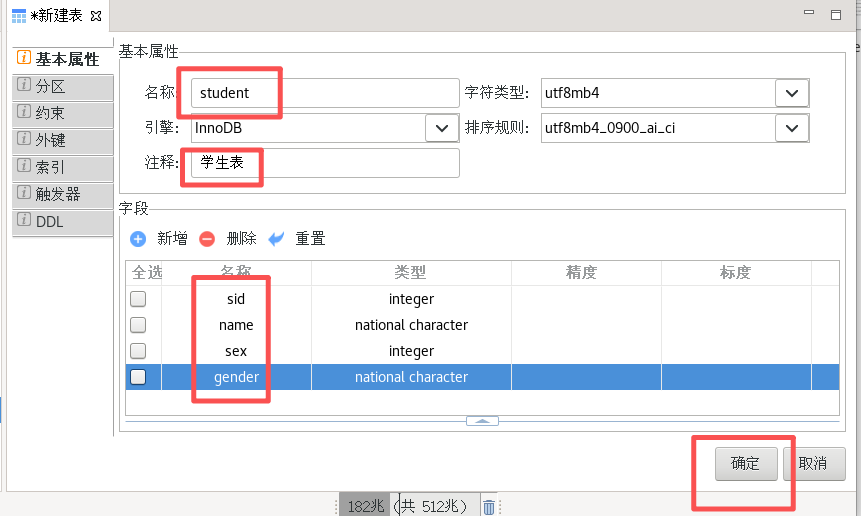The height and width of the screenshot is (516, 861).
Task: Click the red minus 删除 icon
Action: [207, 239]
